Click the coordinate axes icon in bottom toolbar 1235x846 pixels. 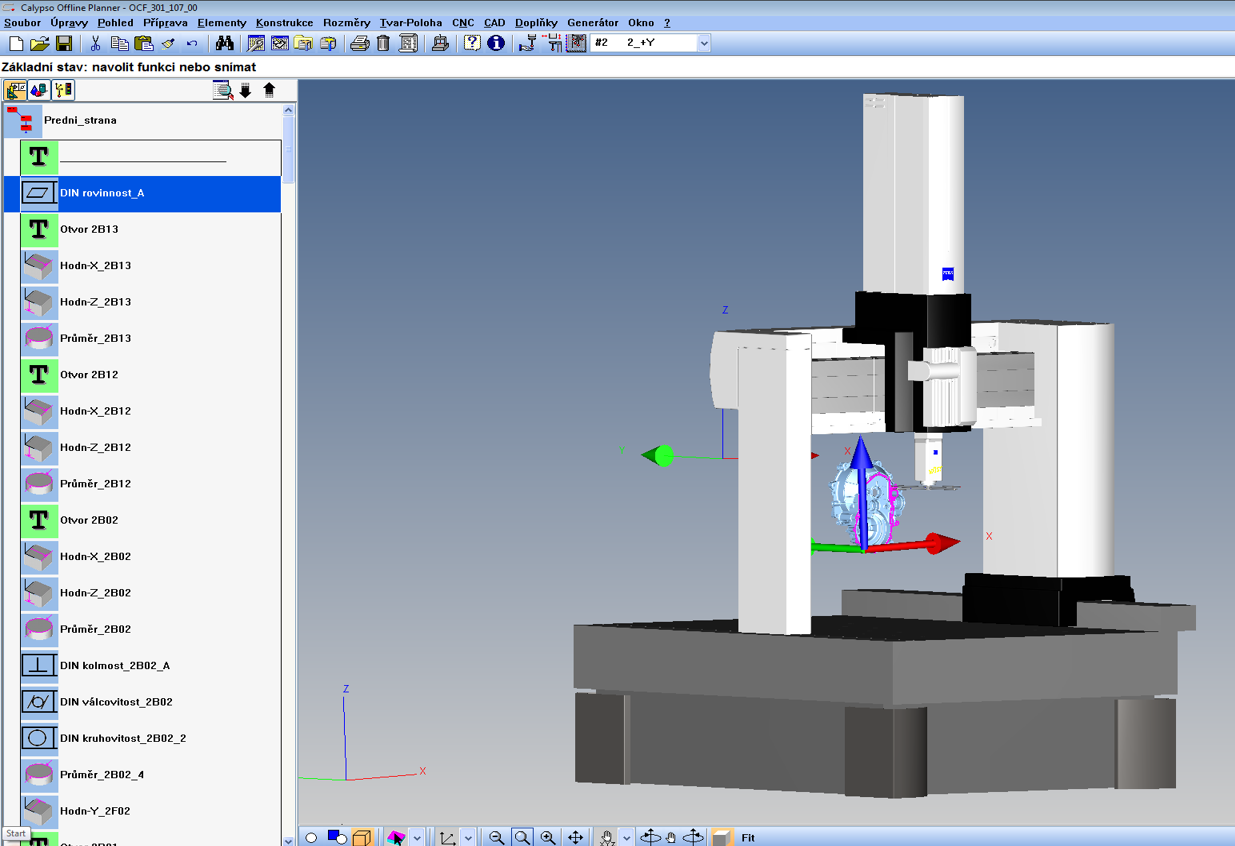447,837
